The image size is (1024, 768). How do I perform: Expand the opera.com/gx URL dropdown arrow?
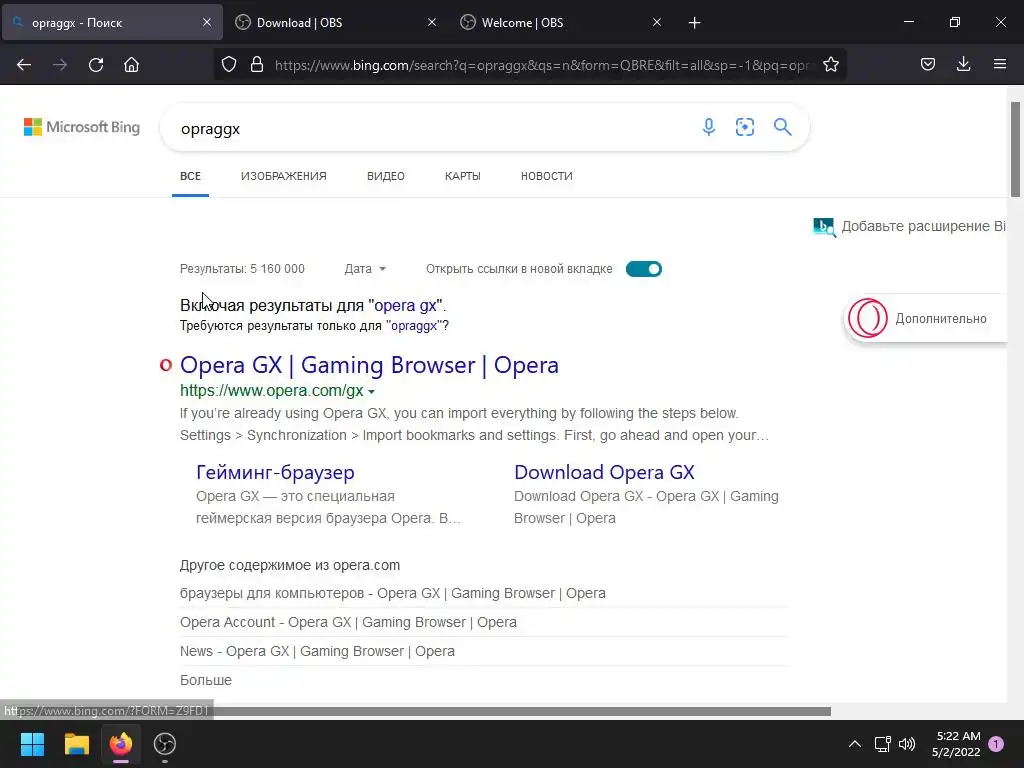pyautogui.click(x=372, y=392)
